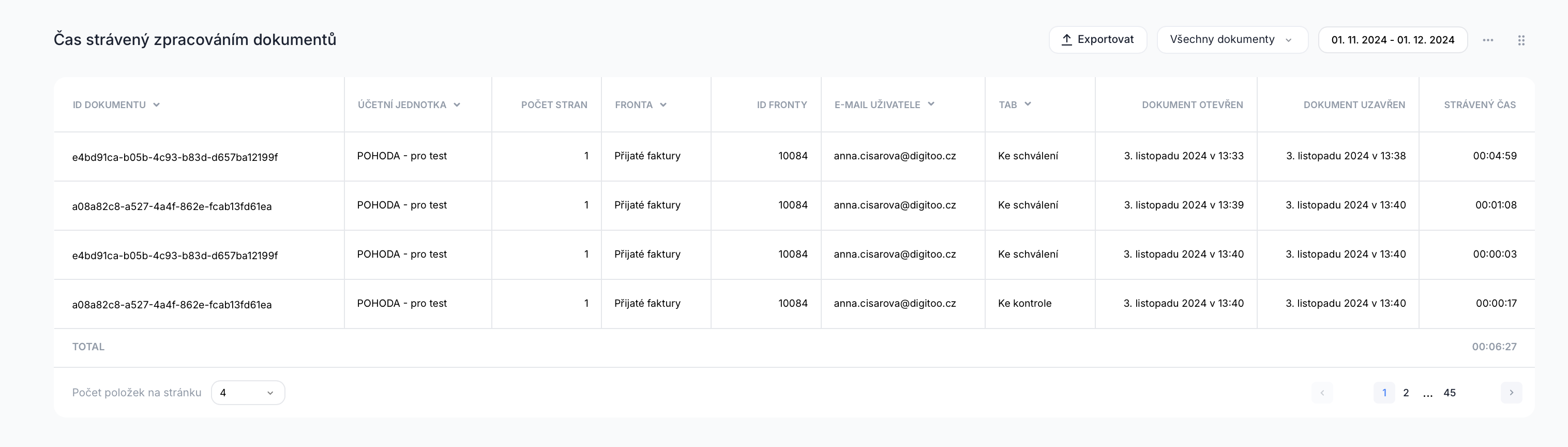Viewport: 1568px width, 447px height.
Task: Open ÚČETNÍ JEDNOTKA column filter chevron
Action: click(457, 105)
